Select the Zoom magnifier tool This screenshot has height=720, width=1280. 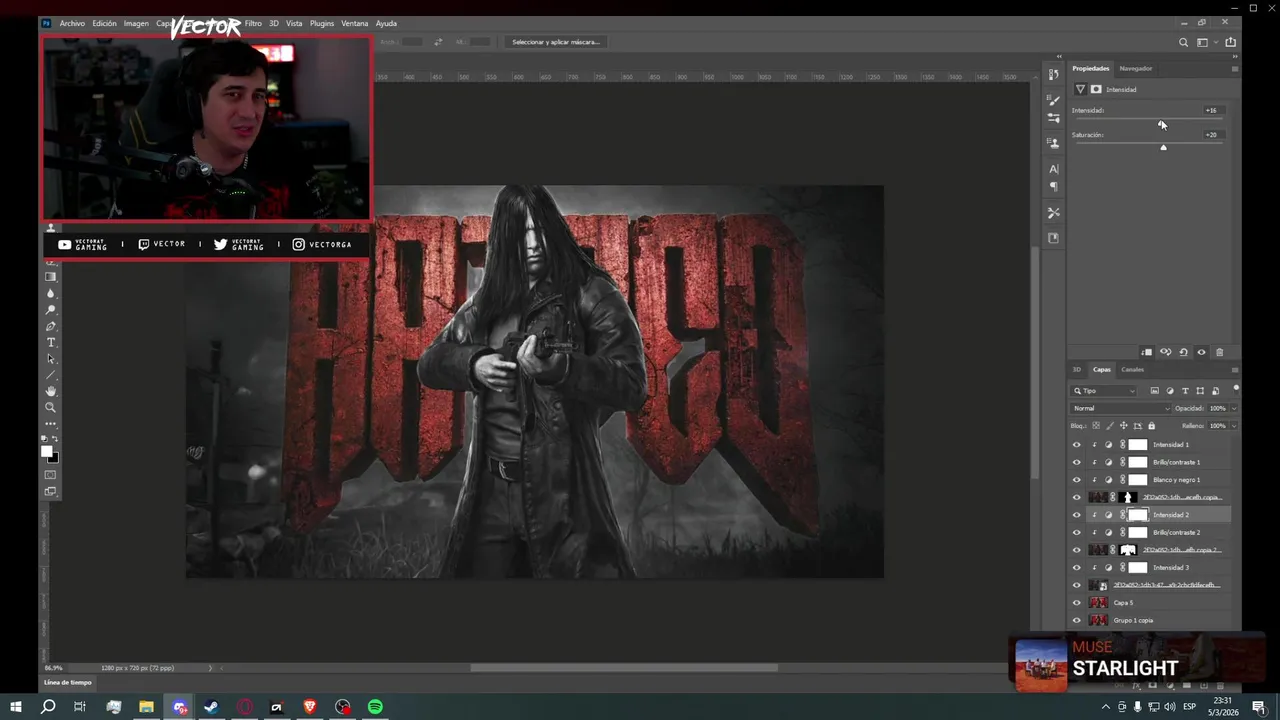pyautogui.click(x=51, y=407)
